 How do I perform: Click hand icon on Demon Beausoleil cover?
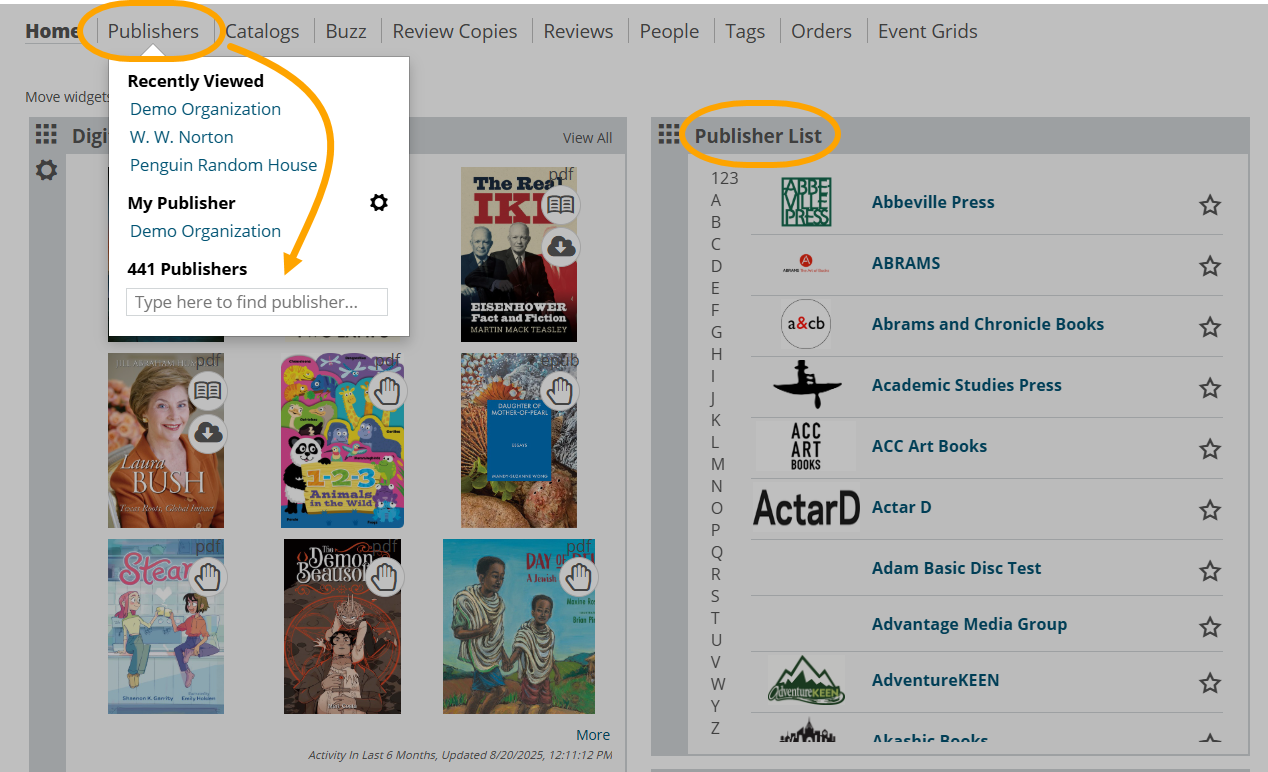point(385,577)
